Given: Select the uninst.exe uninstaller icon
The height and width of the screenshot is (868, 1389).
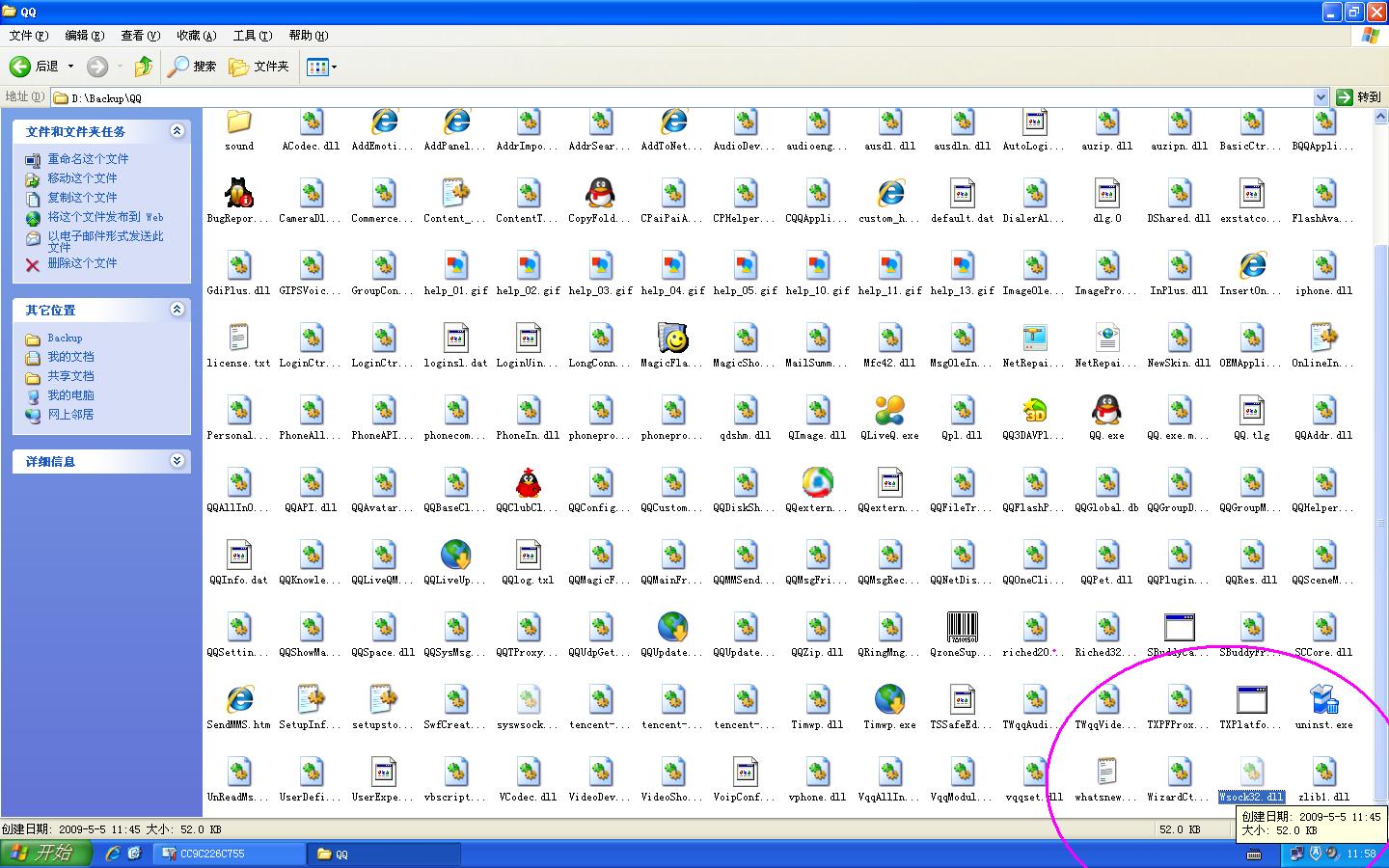Looking at the screenshot, I should point(1323,700).
